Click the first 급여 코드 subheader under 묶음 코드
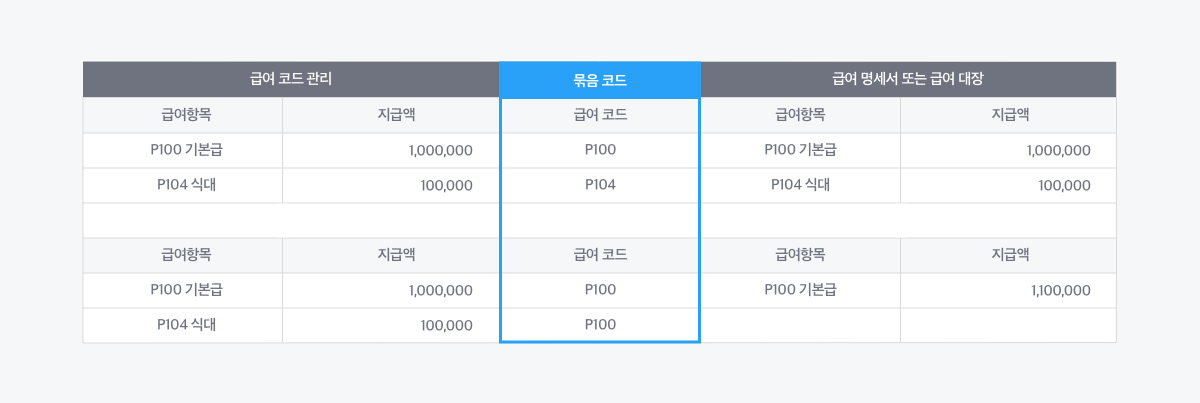Viewport: 1200px width, 403px height. 600,115
